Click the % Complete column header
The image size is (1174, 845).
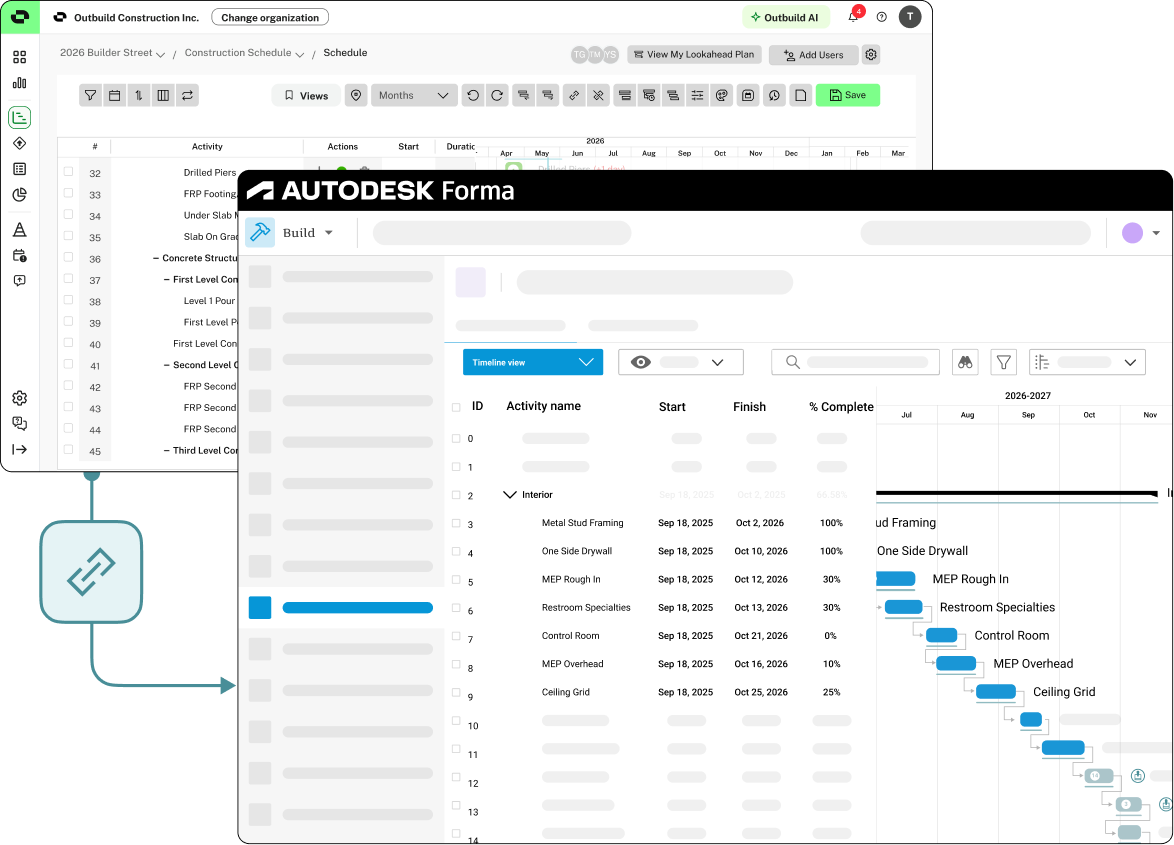coord(841,407)
